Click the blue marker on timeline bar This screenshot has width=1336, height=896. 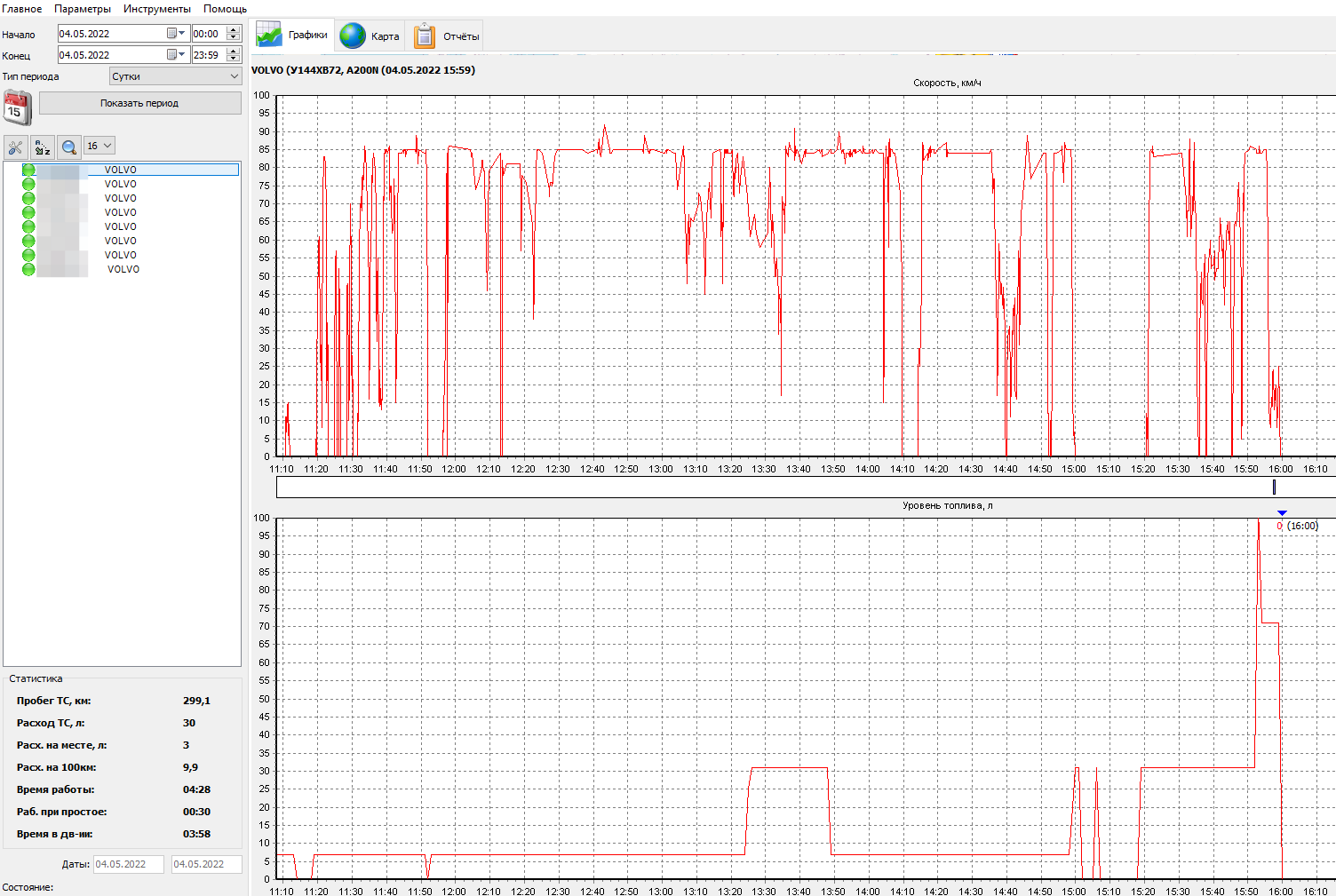[x=1274, y=487]
